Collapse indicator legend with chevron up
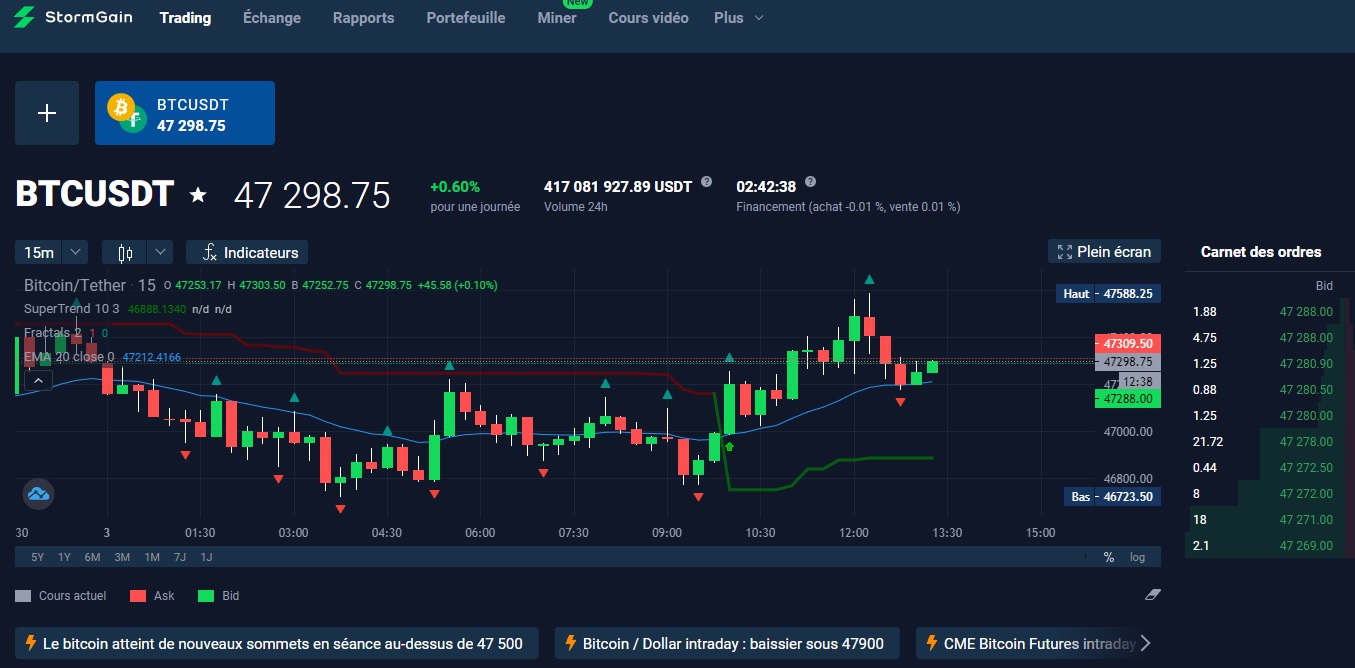 point(38,380)
